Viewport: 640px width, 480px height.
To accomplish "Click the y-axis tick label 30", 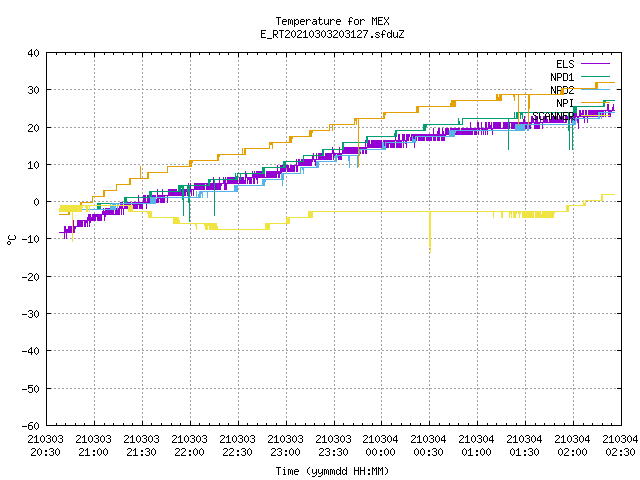I will coord(33,90).
